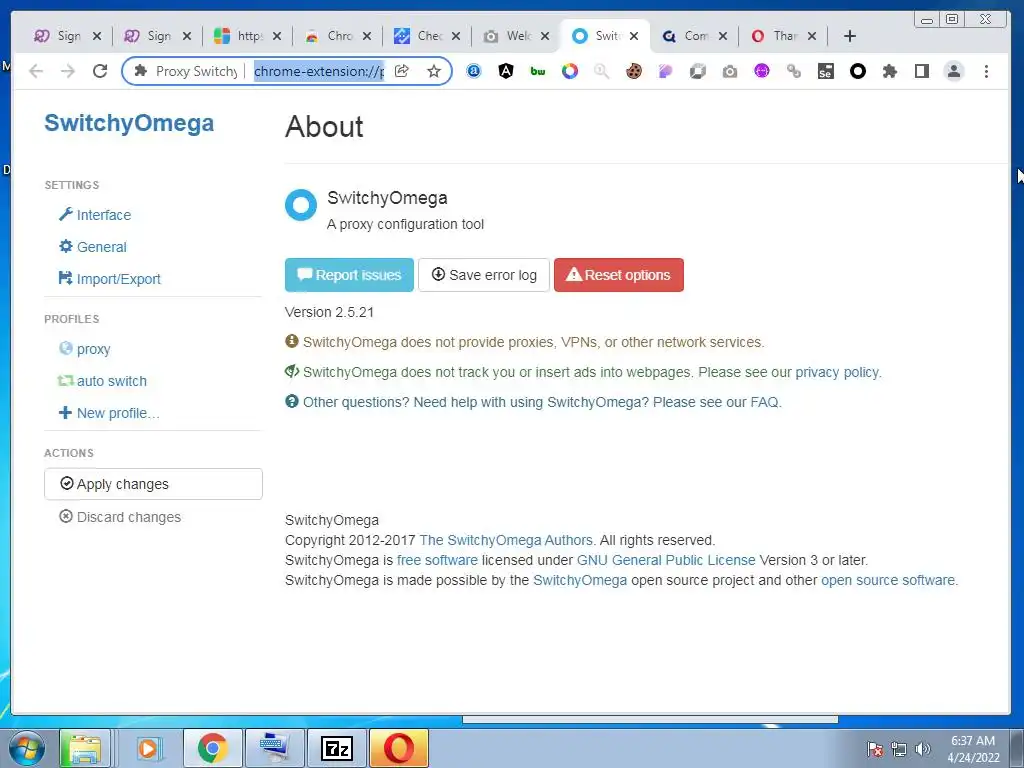The height and width of the screenshot is (768, 1024).
Task: Open the green 'bw' extension icon
Action: 537,71
